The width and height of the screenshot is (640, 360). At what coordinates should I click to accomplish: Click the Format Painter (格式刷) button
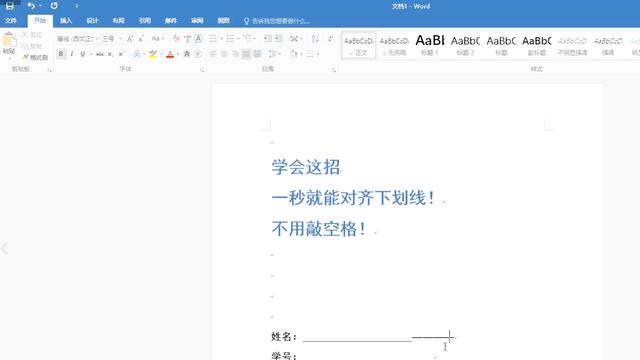point(36,57)
